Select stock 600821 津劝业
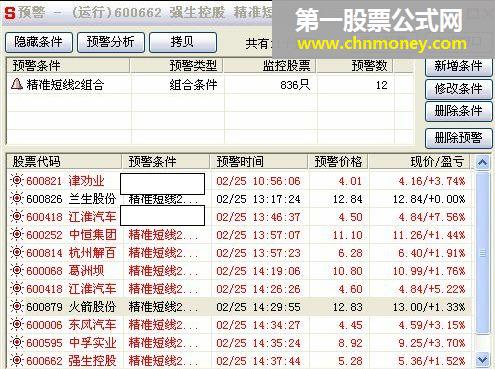Image resolution: width=495 pixels, height=369 pixels. pos(65,181)
